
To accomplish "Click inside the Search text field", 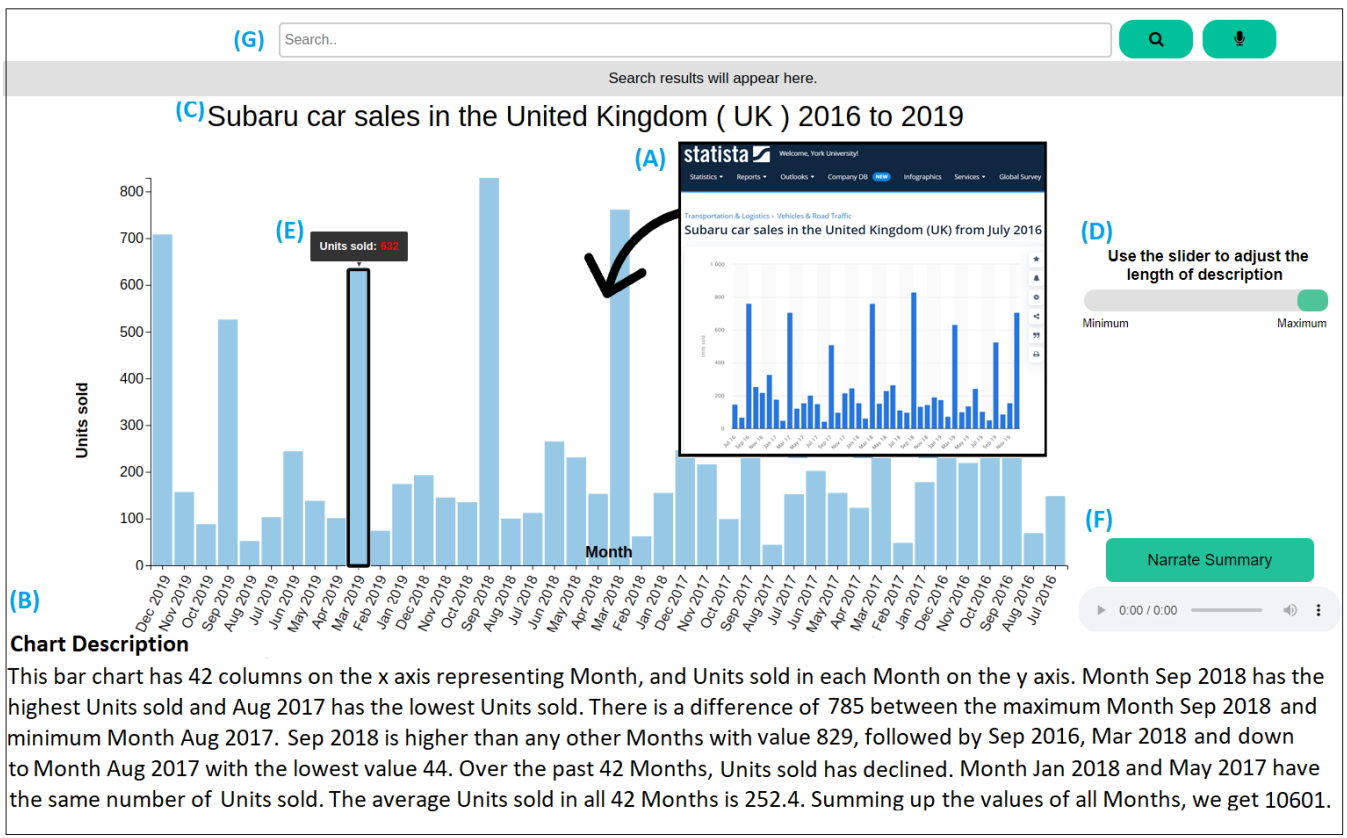I will click(x=694, y=40).
